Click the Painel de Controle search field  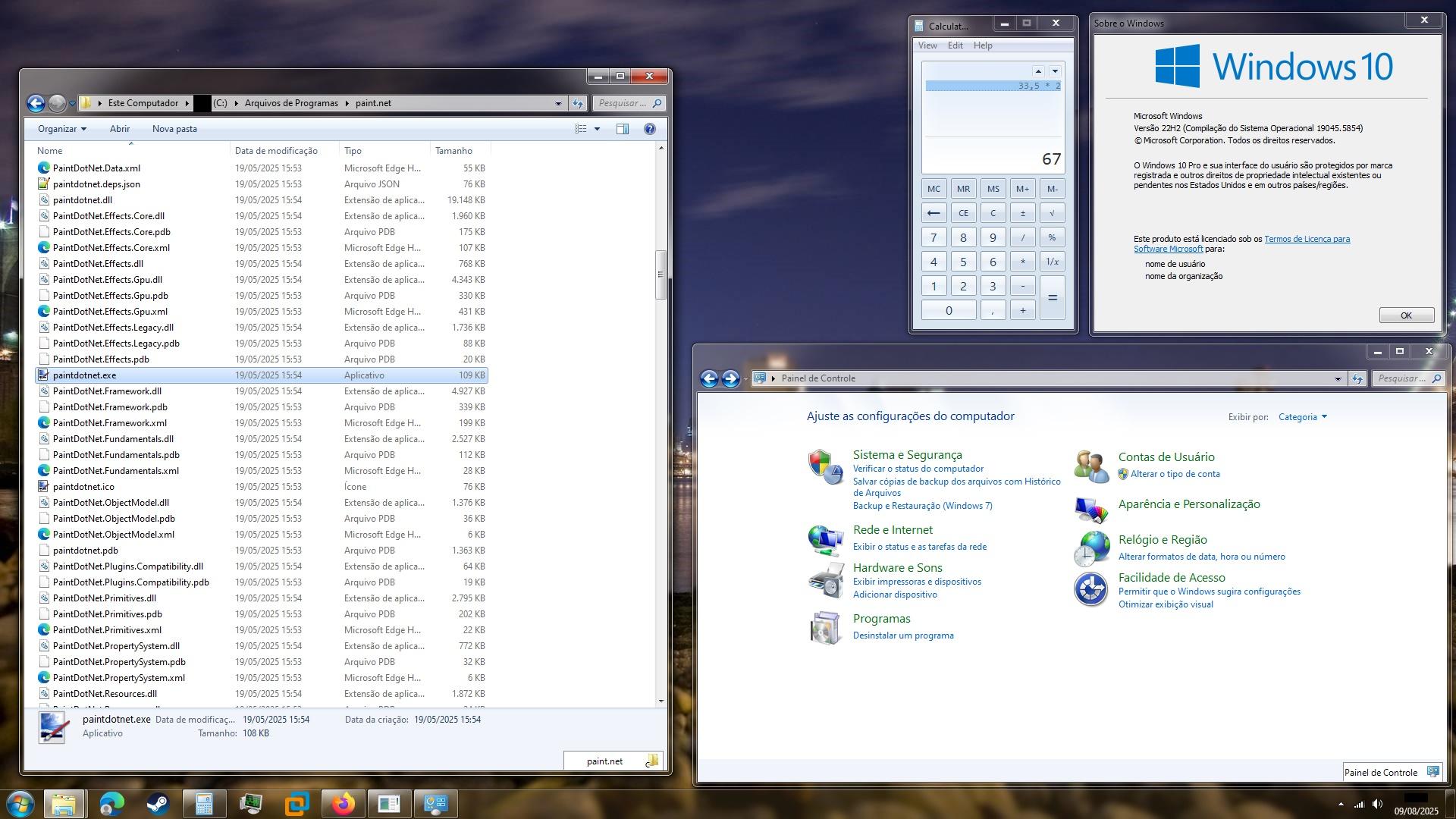coord(1401,378)
